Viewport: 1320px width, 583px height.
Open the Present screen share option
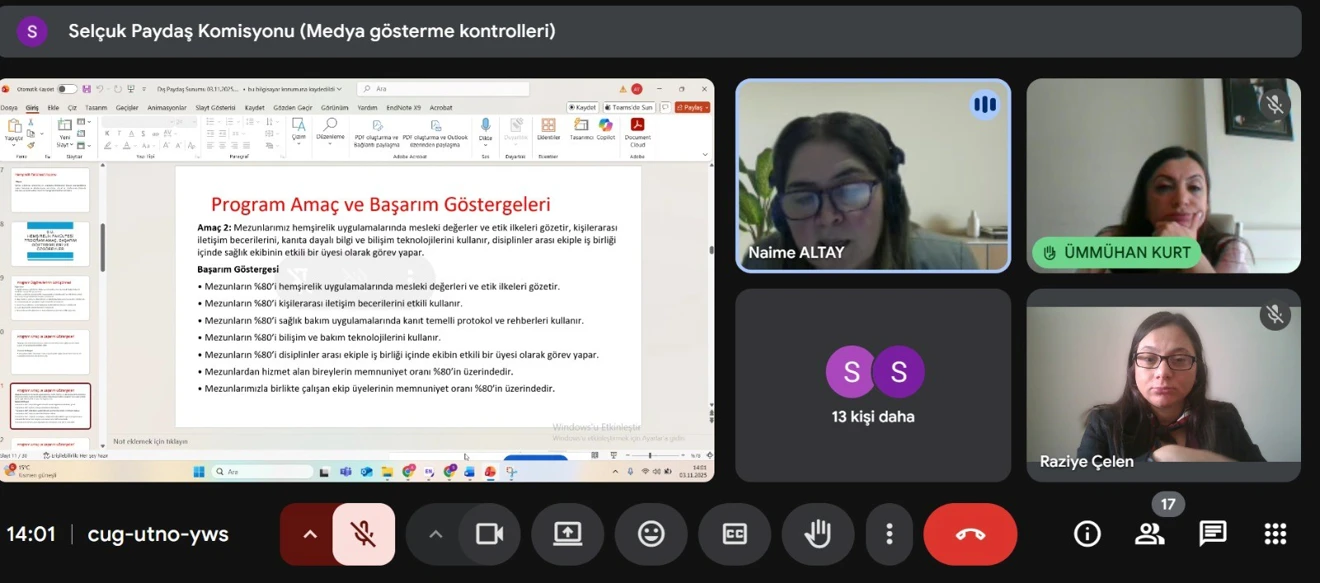pos(567,534)
